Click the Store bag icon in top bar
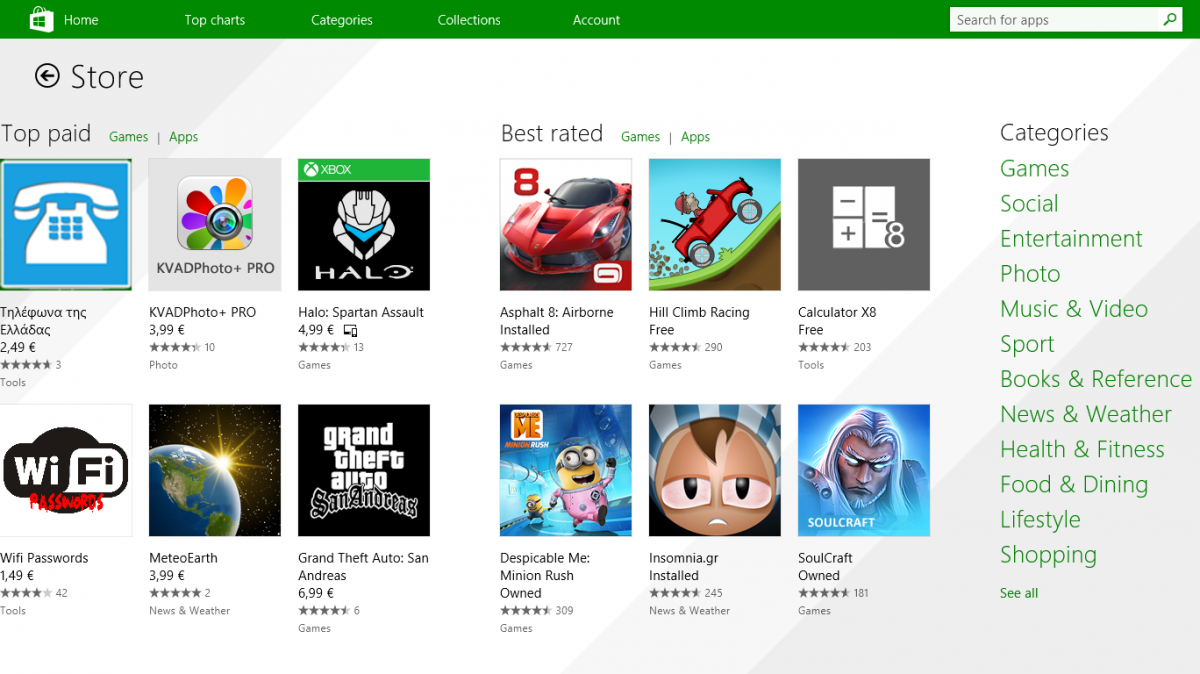The height and width of the screenshot is (674, 1200). (x=41, y=19)
